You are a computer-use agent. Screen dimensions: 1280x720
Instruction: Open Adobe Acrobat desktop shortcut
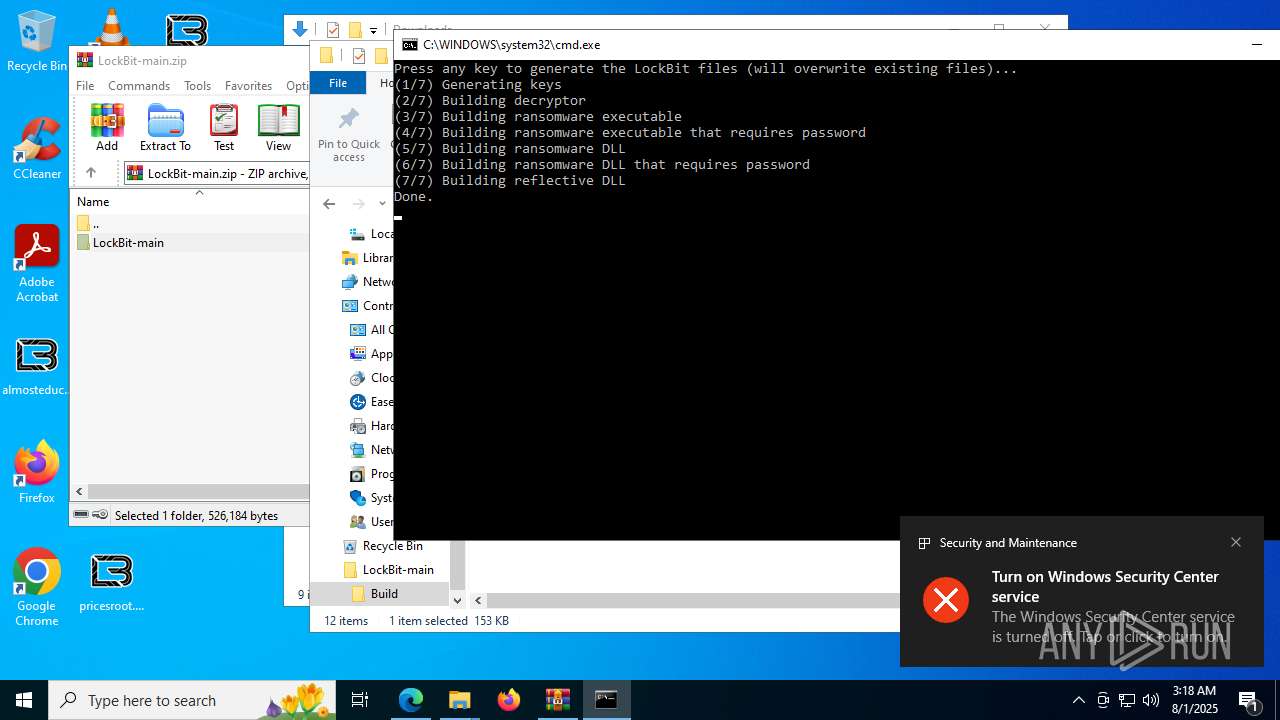(x=37, y=264)
